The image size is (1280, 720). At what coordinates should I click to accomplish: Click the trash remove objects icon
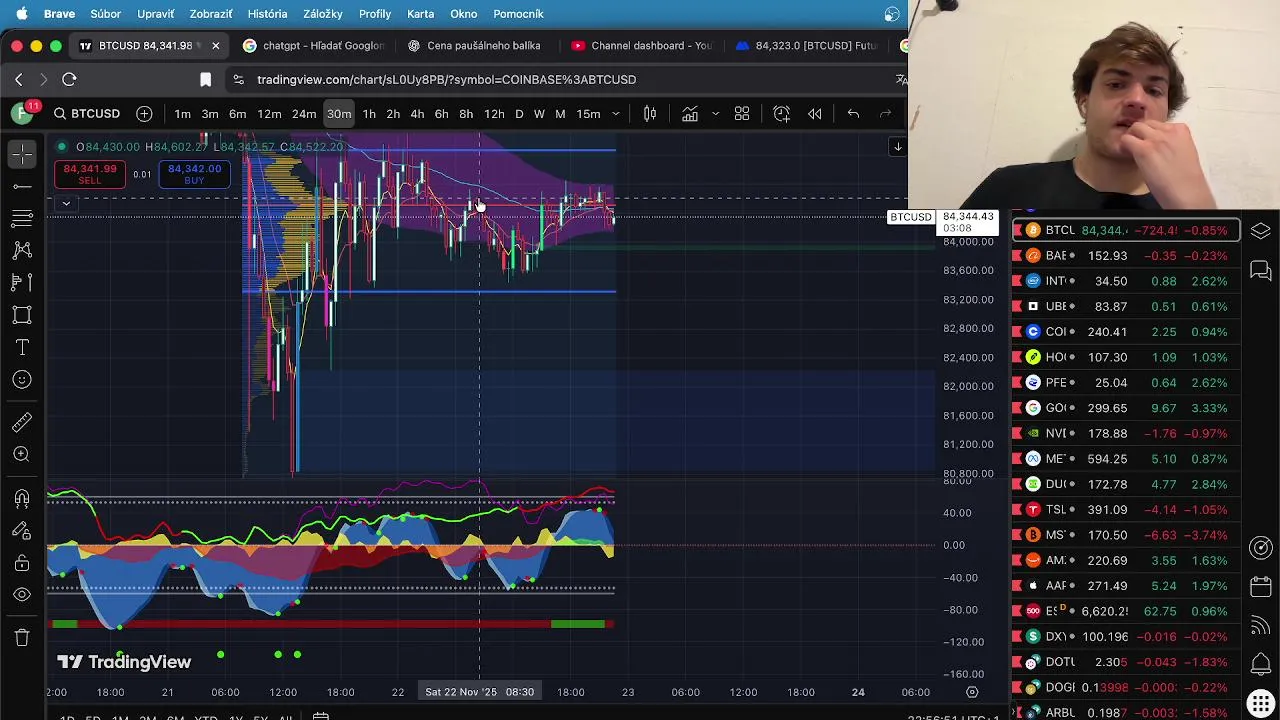[x=22, y=637]
